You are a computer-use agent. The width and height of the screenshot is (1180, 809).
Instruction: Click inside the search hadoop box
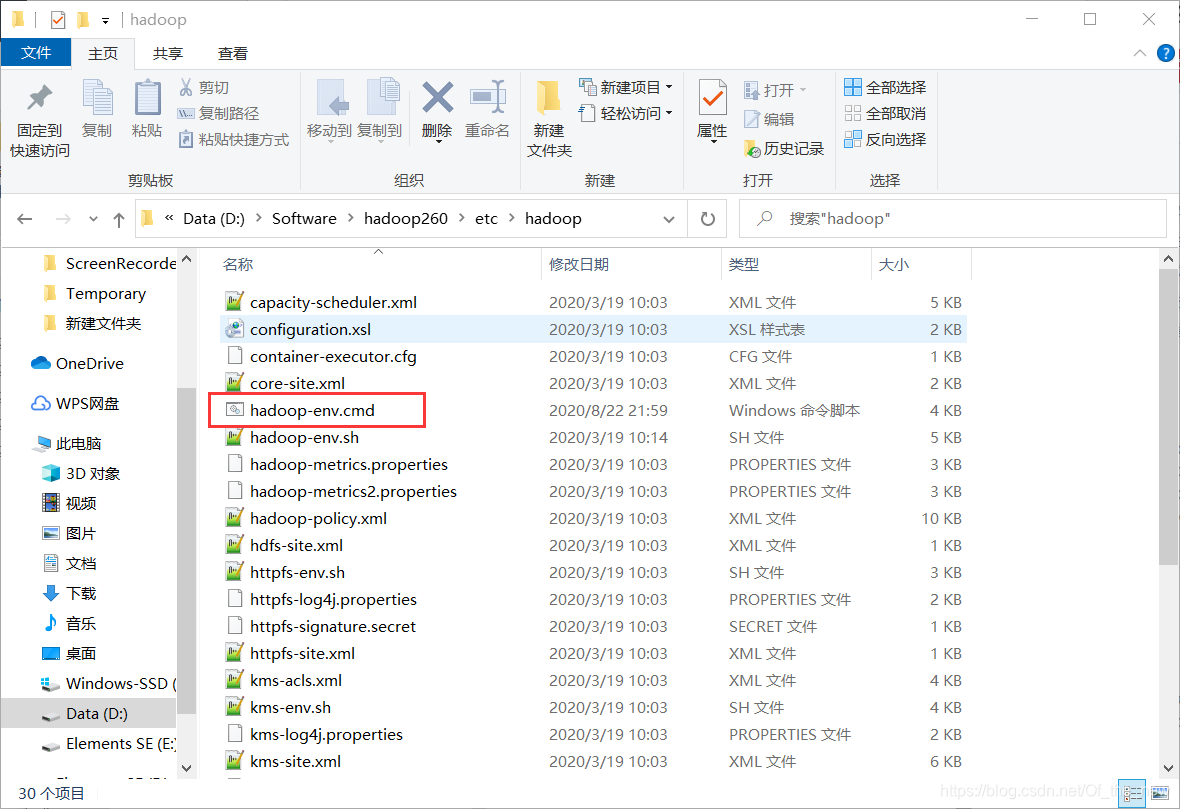[953, 219]
